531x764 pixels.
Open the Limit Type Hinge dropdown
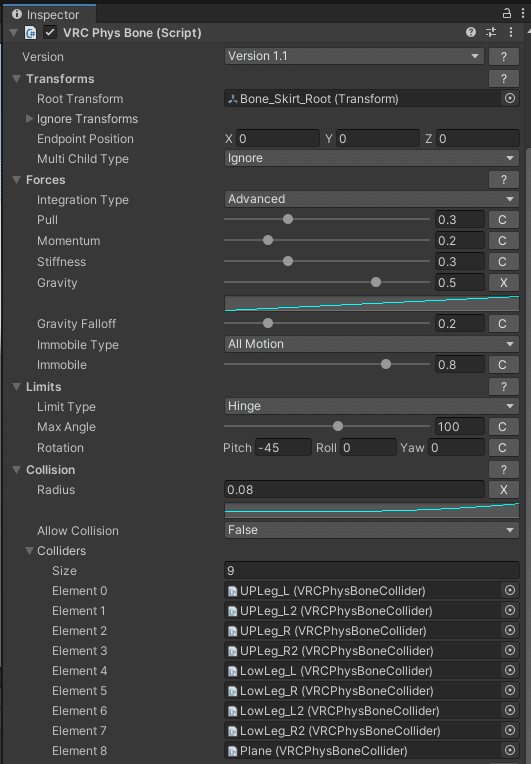coord(371,406)
